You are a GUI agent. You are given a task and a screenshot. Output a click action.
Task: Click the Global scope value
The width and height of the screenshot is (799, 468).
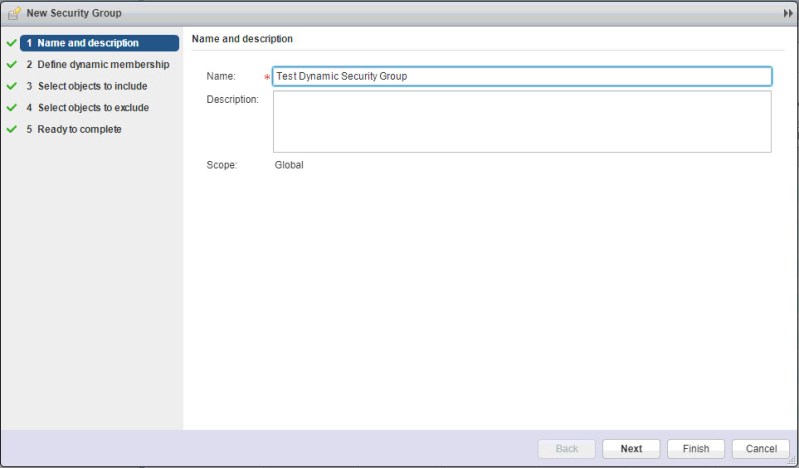coord(289,165)
